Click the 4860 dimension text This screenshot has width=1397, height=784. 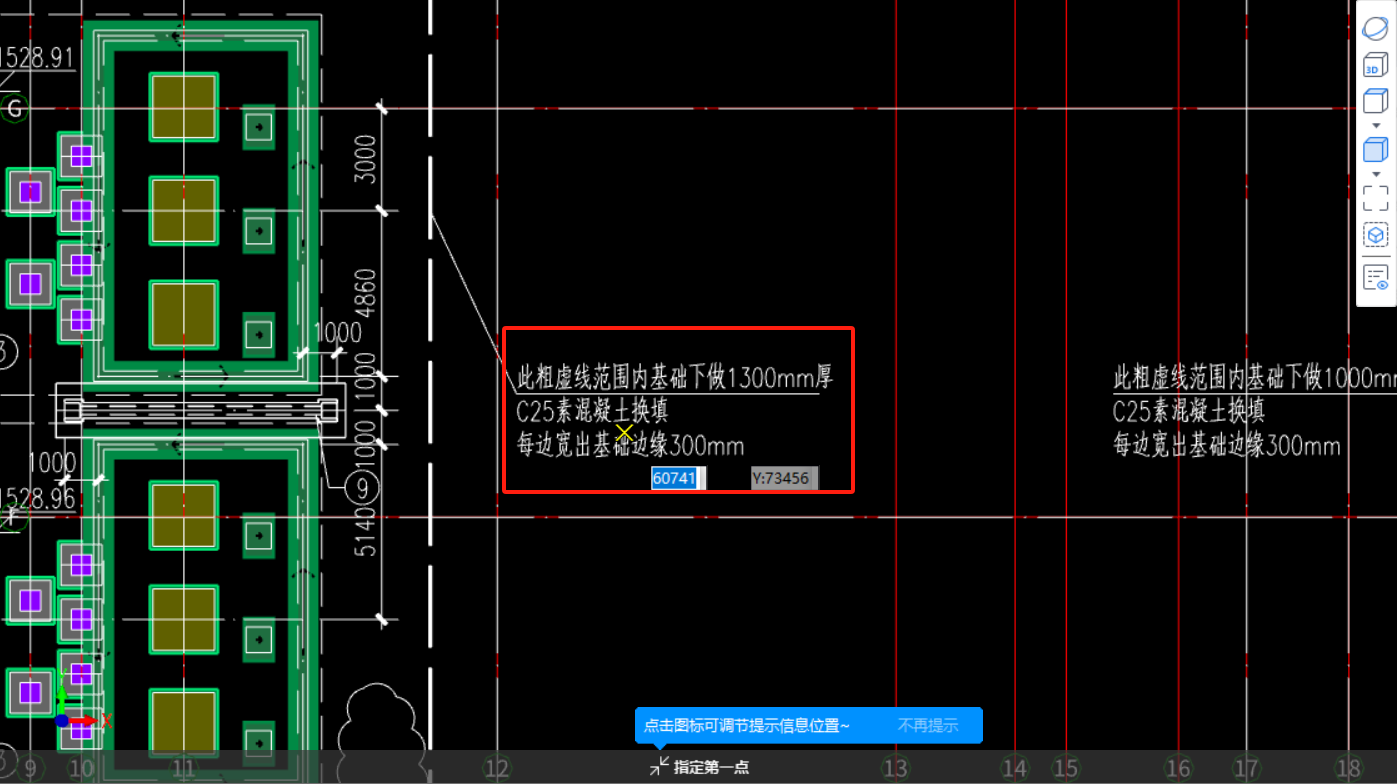[365, 293]
